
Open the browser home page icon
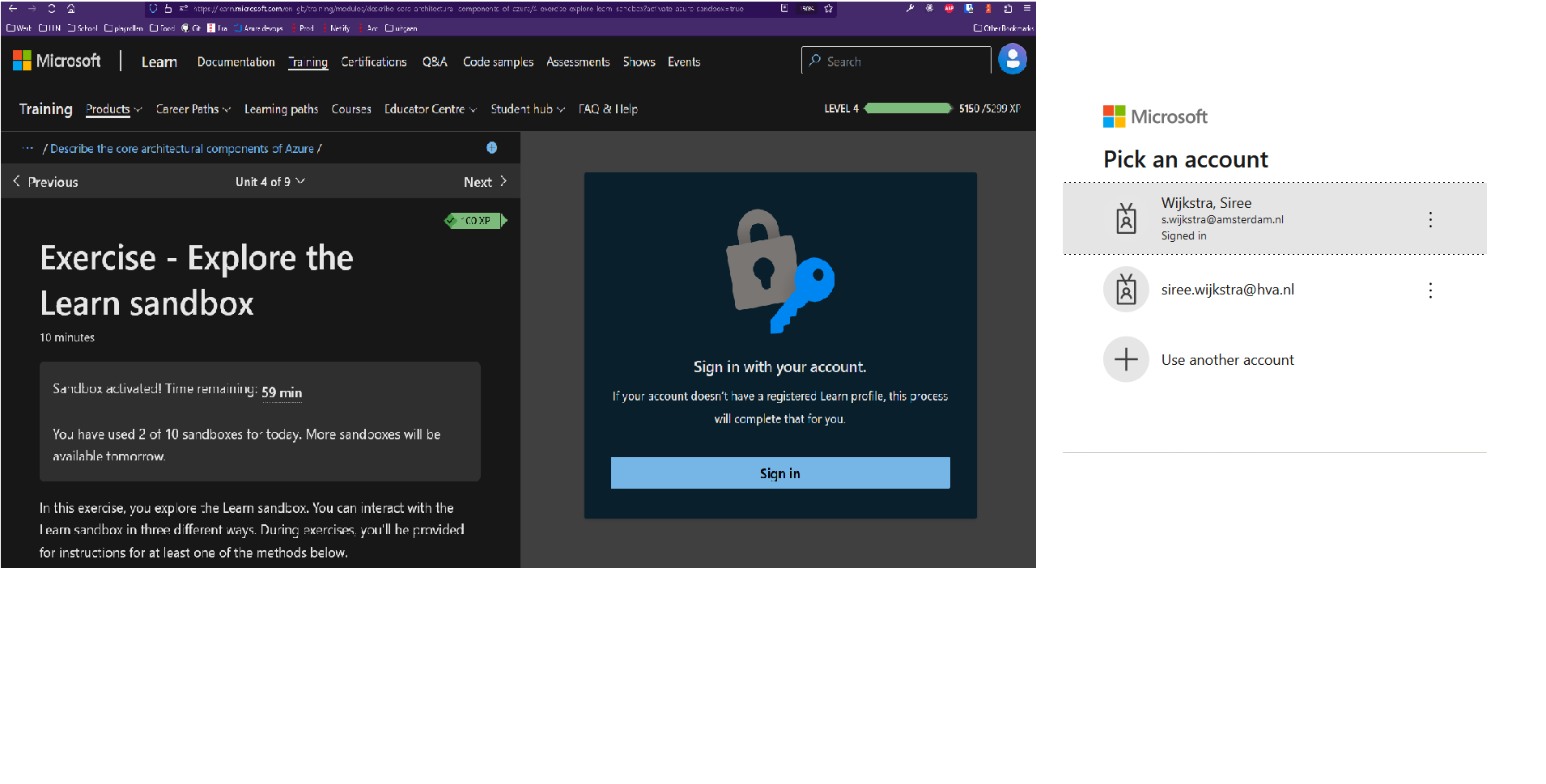point(70,9)
